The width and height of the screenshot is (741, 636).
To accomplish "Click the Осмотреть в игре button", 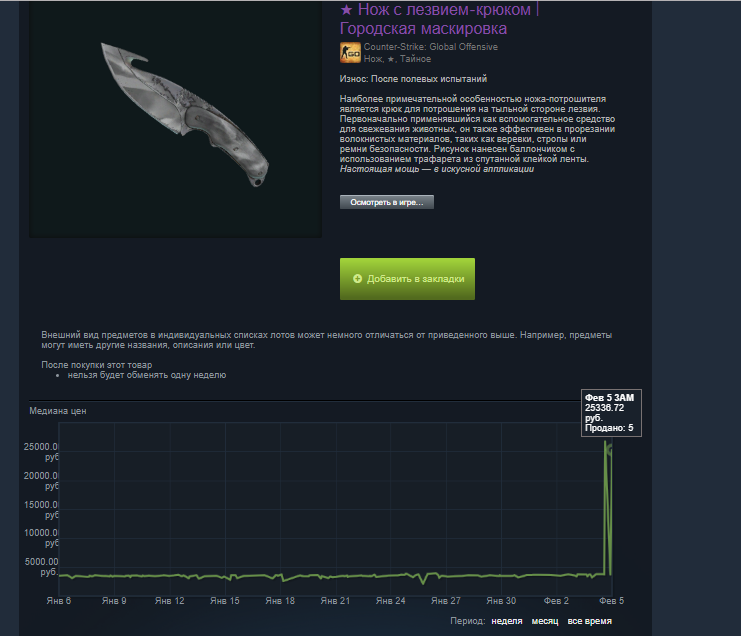I will pyautogui.click(x=387, y=202).
